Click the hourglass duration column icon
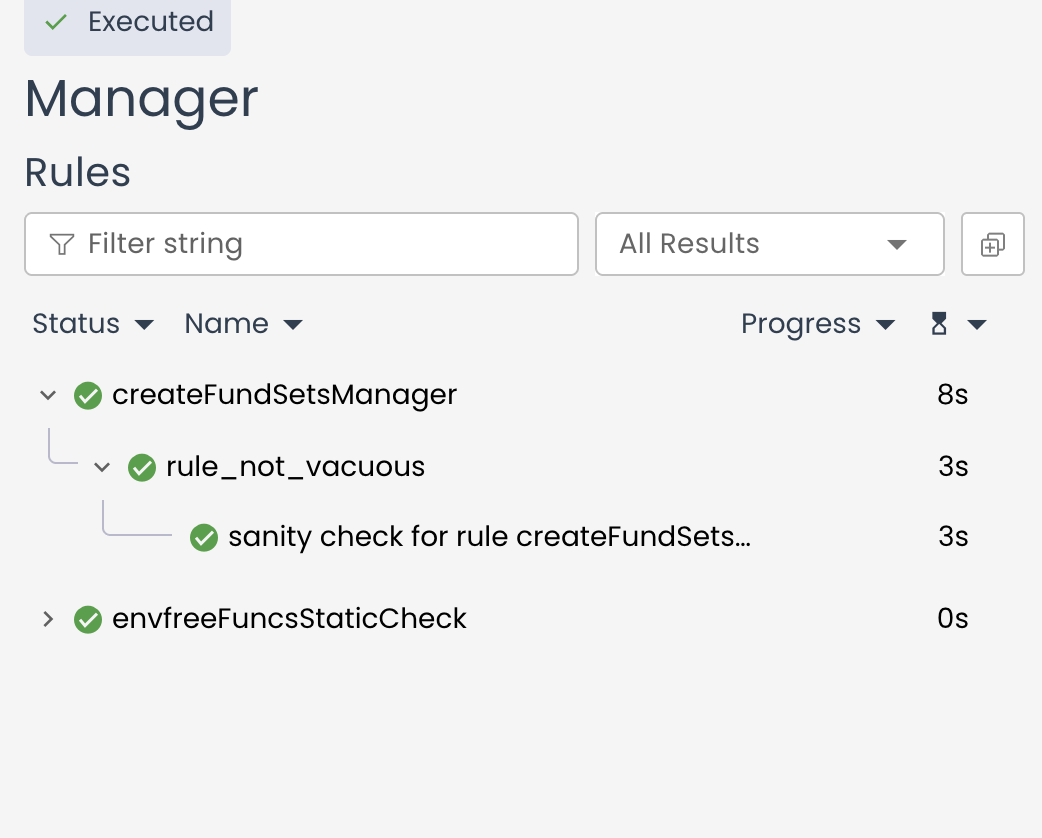Screen dimensions: 1042x838 click(x=938, y=324)
